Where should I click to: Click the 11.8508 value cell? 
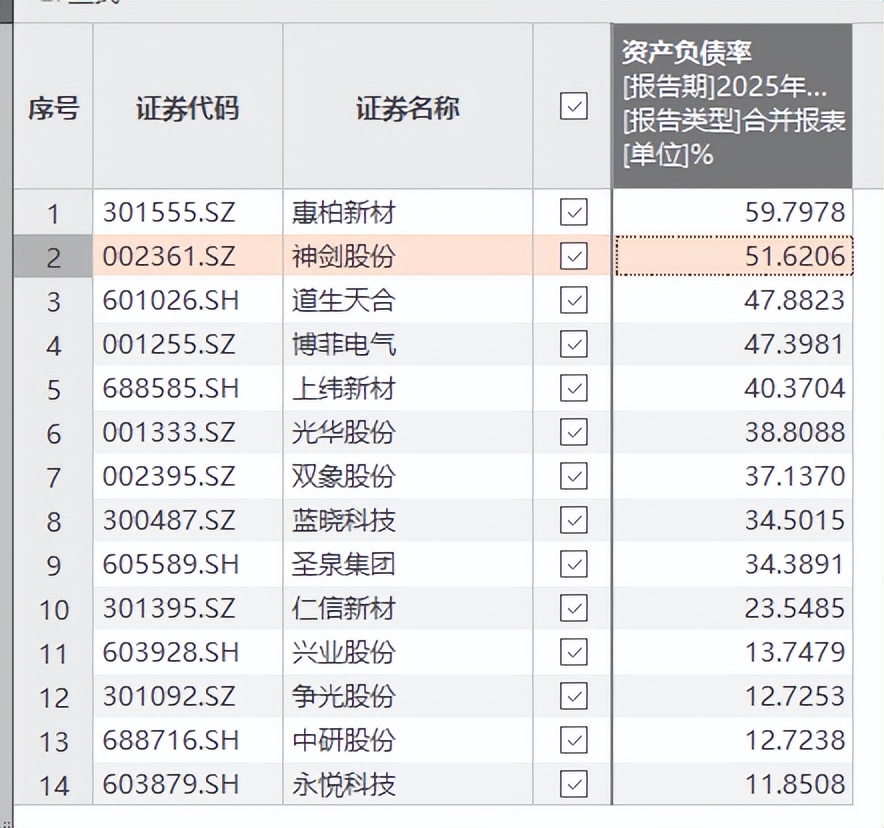(732, 784)
